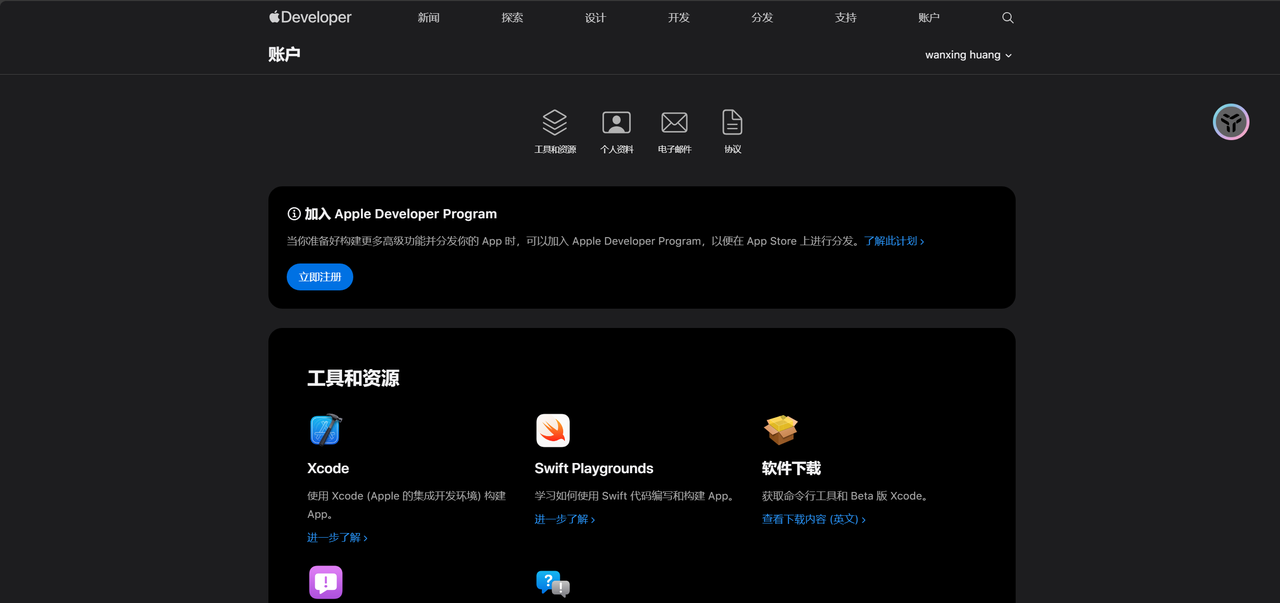
Task: Click the 软件下载 package box icon
Action: [x=781, y=430]
